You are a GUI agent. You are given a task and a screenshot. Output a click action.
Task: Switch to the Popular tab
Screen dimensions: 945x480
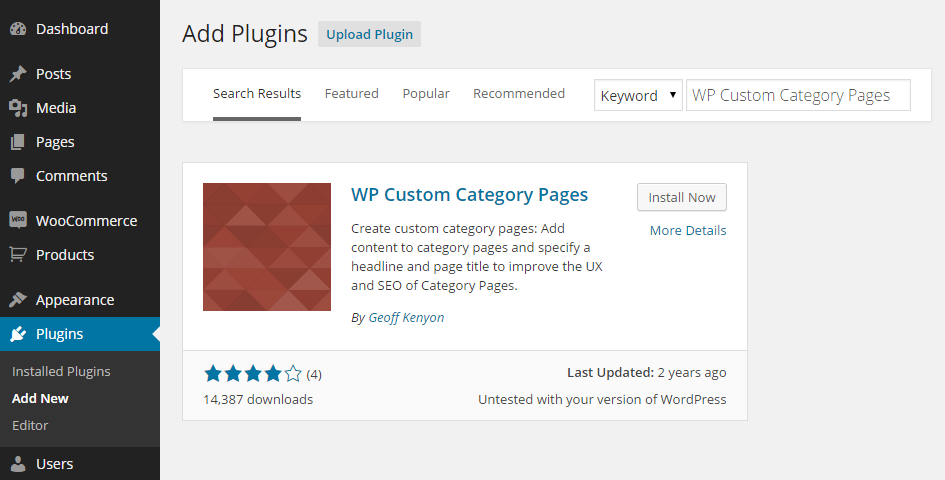(x=426, y=93)
